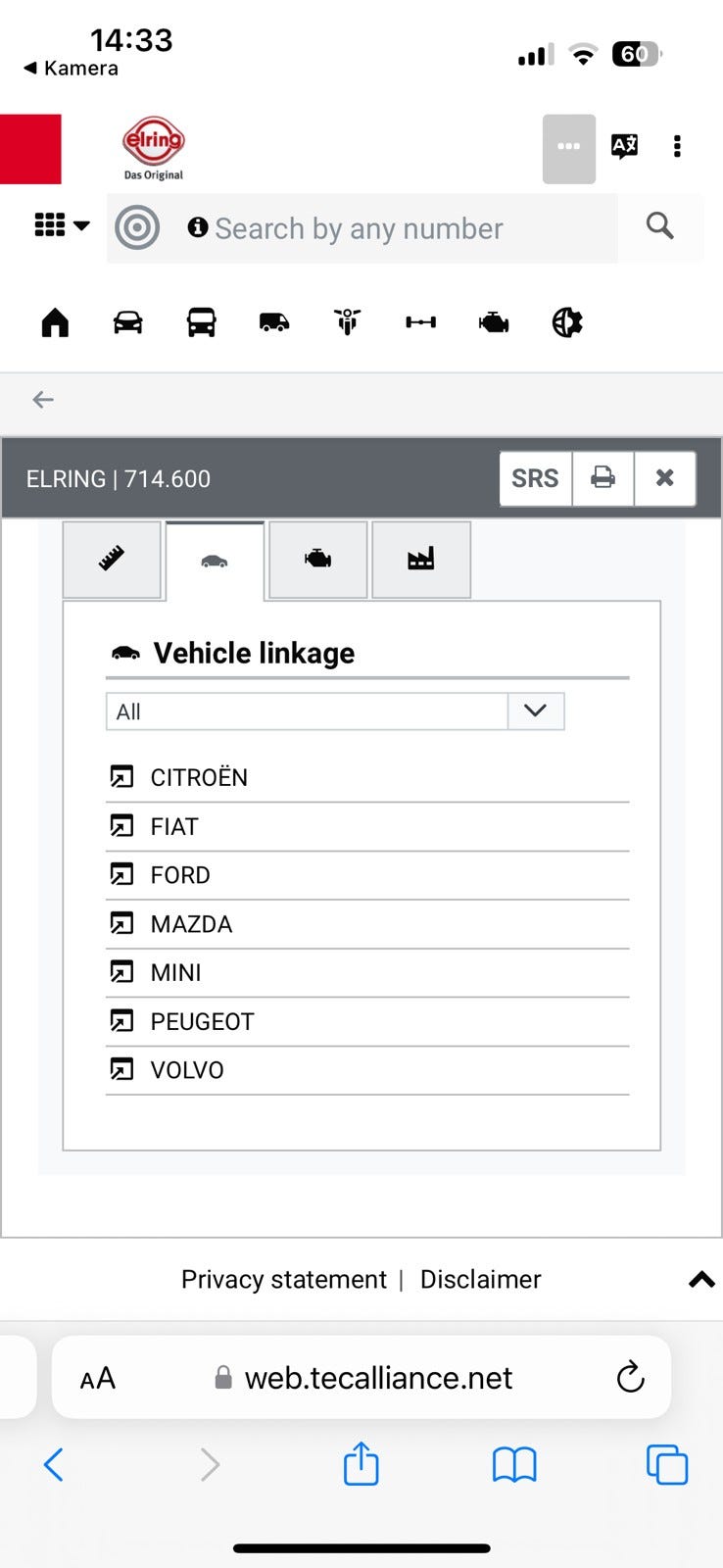Select the passenger car category icon

tap(128, 322)
